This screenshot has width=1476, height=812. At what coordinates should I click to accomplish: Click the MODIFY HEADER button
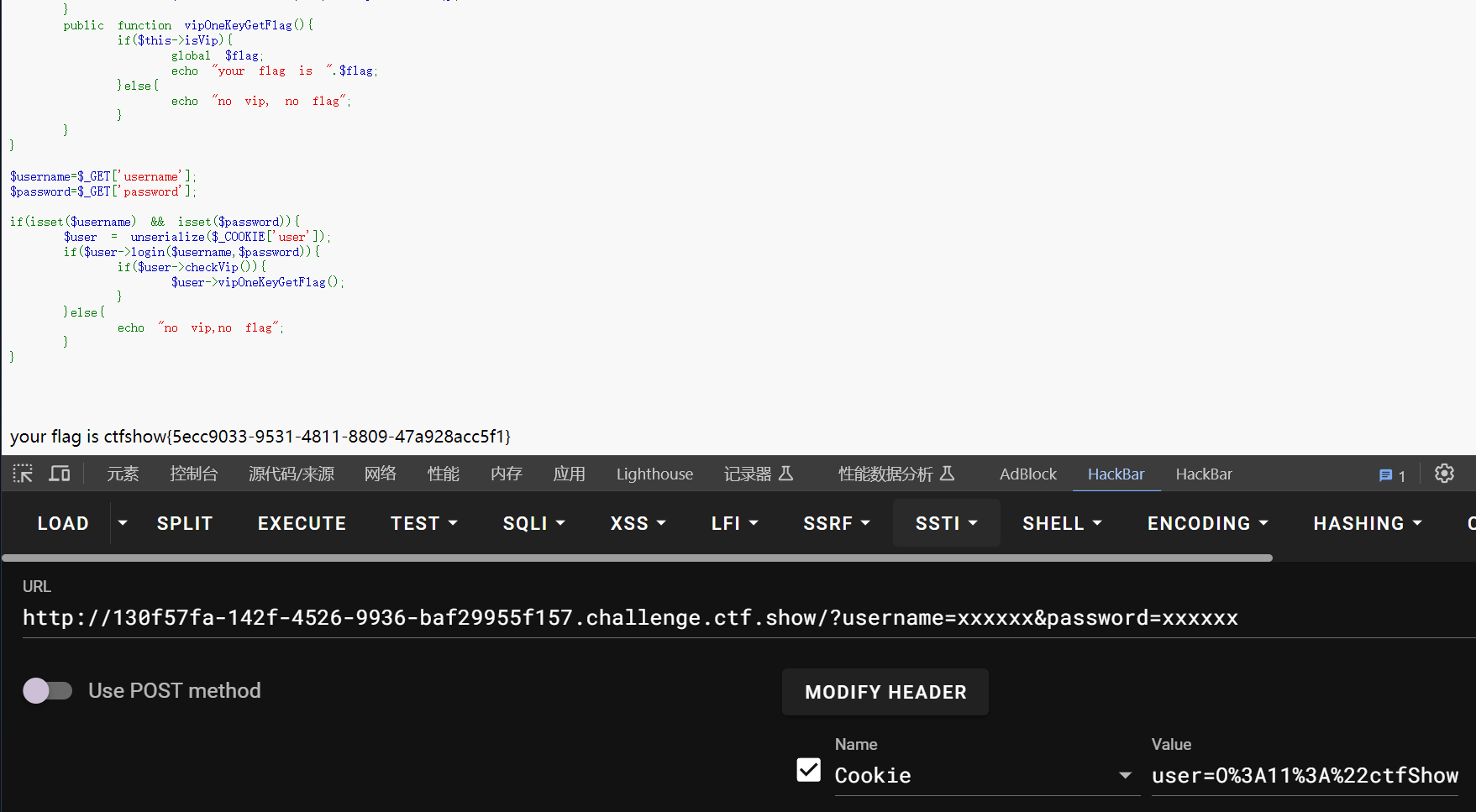(885, 692)
